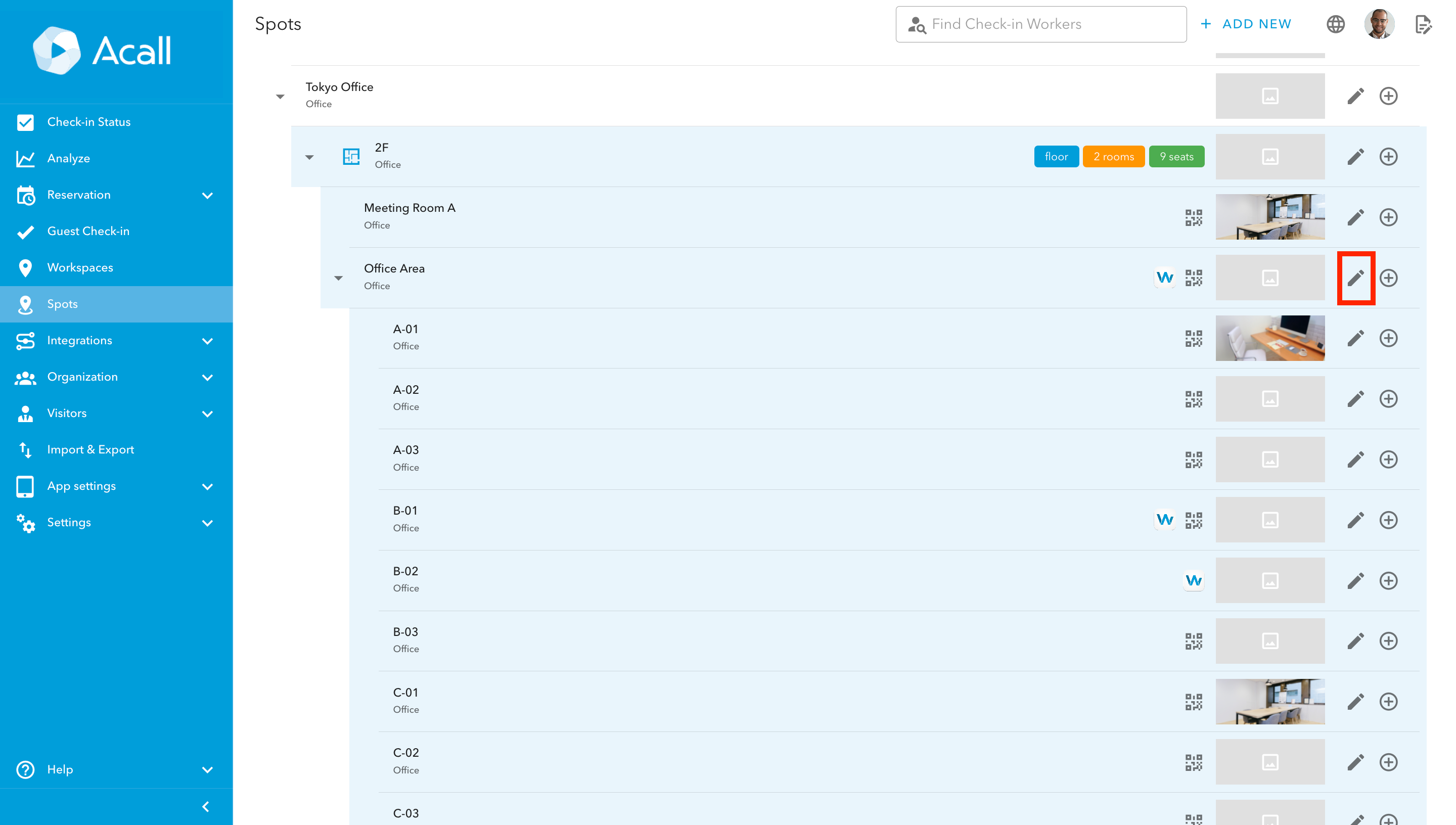Click the ADD NEW button
The image size is (1456, 825).
[1245, 24]
